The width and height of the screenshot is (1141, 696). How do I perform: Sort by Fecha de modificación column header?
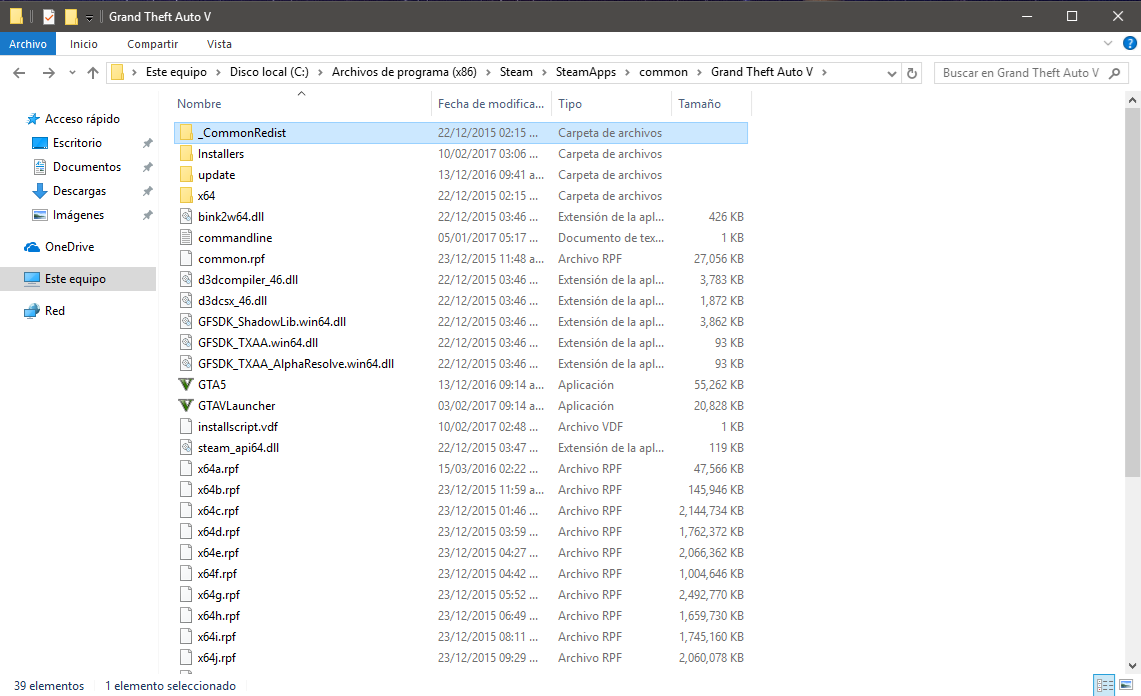pos(491,103)
